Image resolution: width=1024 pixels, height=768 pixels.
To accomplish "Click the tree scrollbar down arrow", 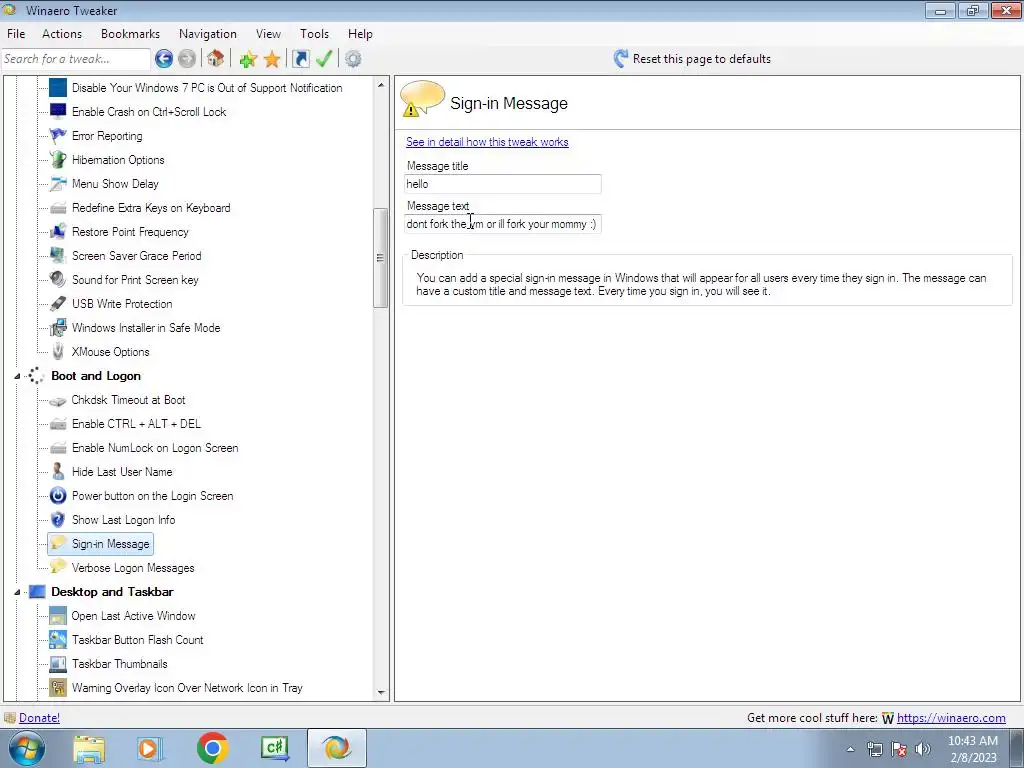I will point(381,693).
